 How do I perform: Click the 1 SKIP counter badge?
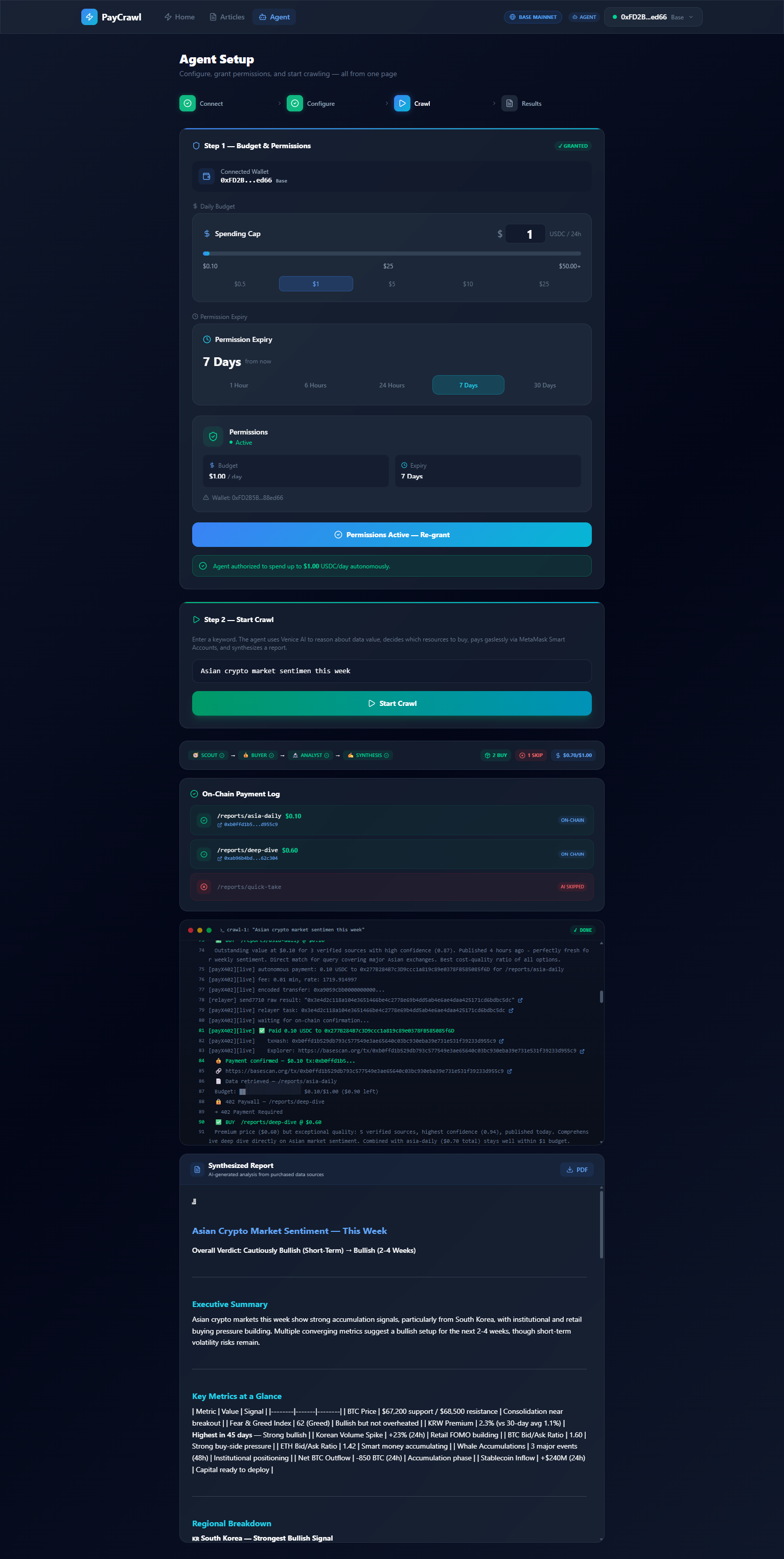(531, 755)
